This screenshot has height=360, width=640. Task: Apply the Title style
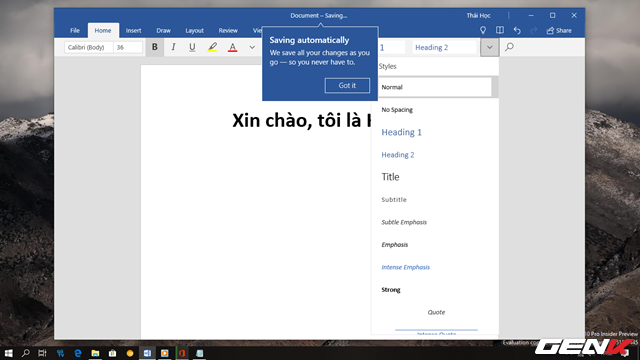click(435, 177)
